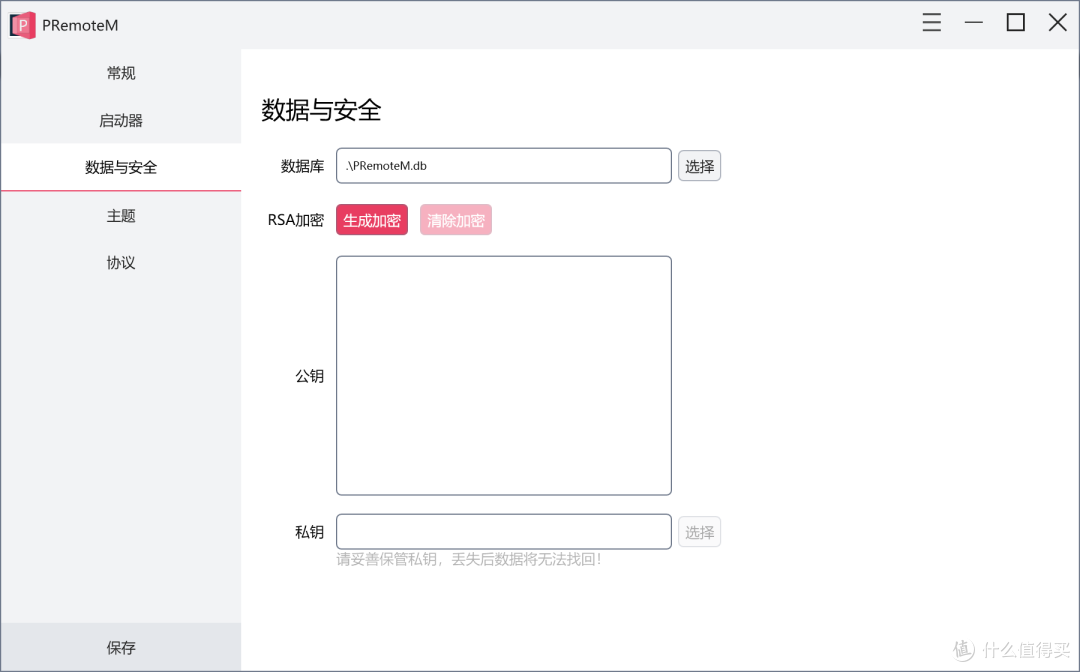Open the 协议 settings section

[x=120, y=262]
